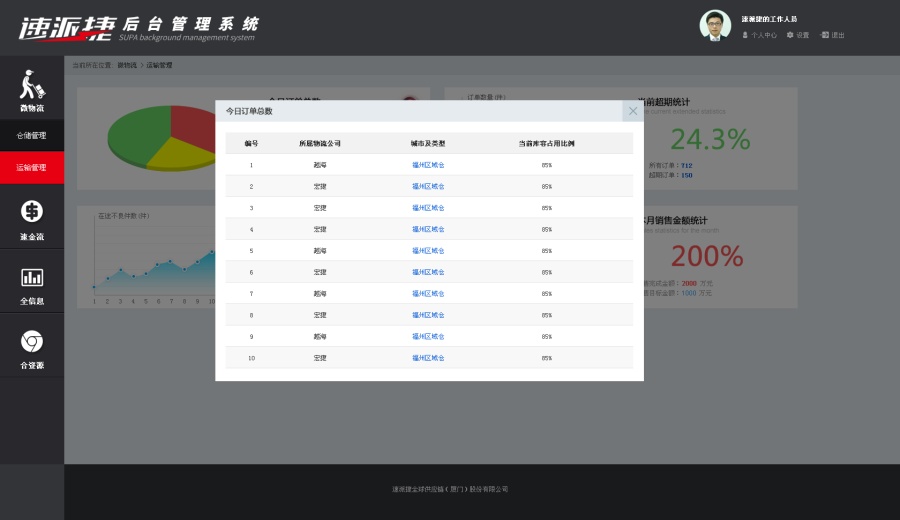Viewport: 900px width, 520px height.
Task: Click the 85% value in row 9
Action: (546, 337)
